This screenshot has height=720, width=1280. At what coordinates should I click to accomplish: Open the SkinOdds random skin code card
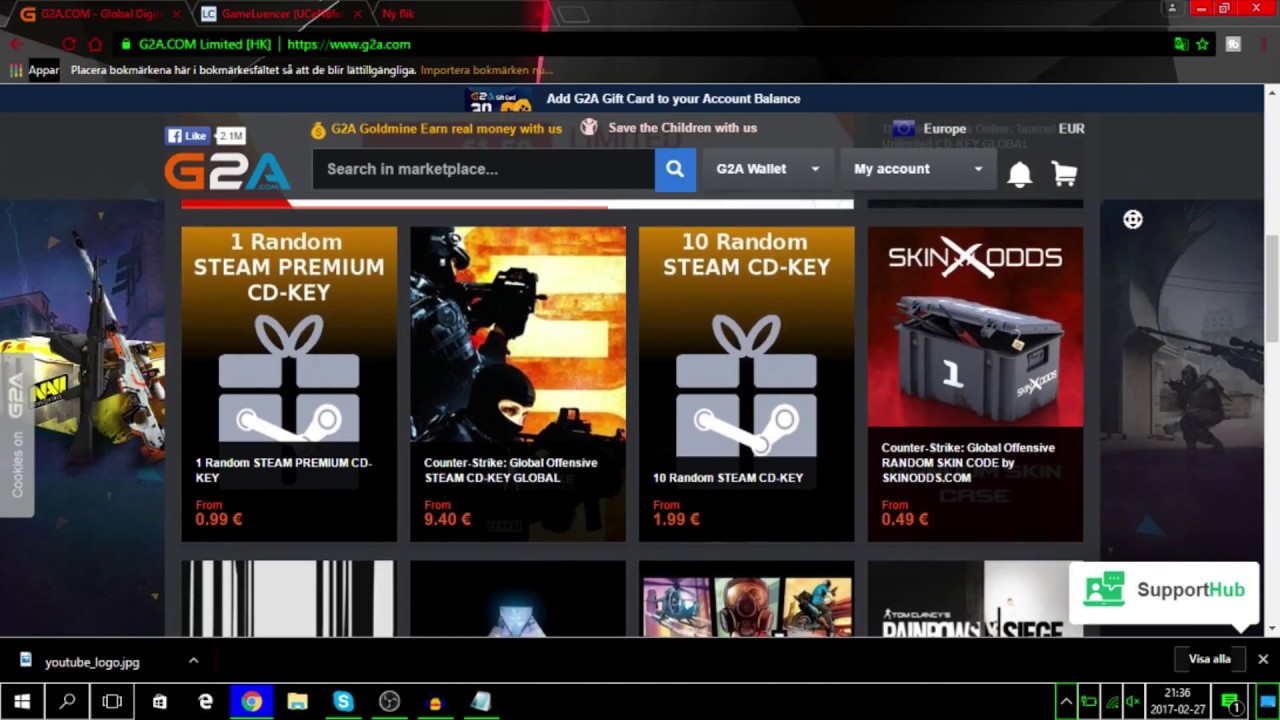tap(975, 384)
